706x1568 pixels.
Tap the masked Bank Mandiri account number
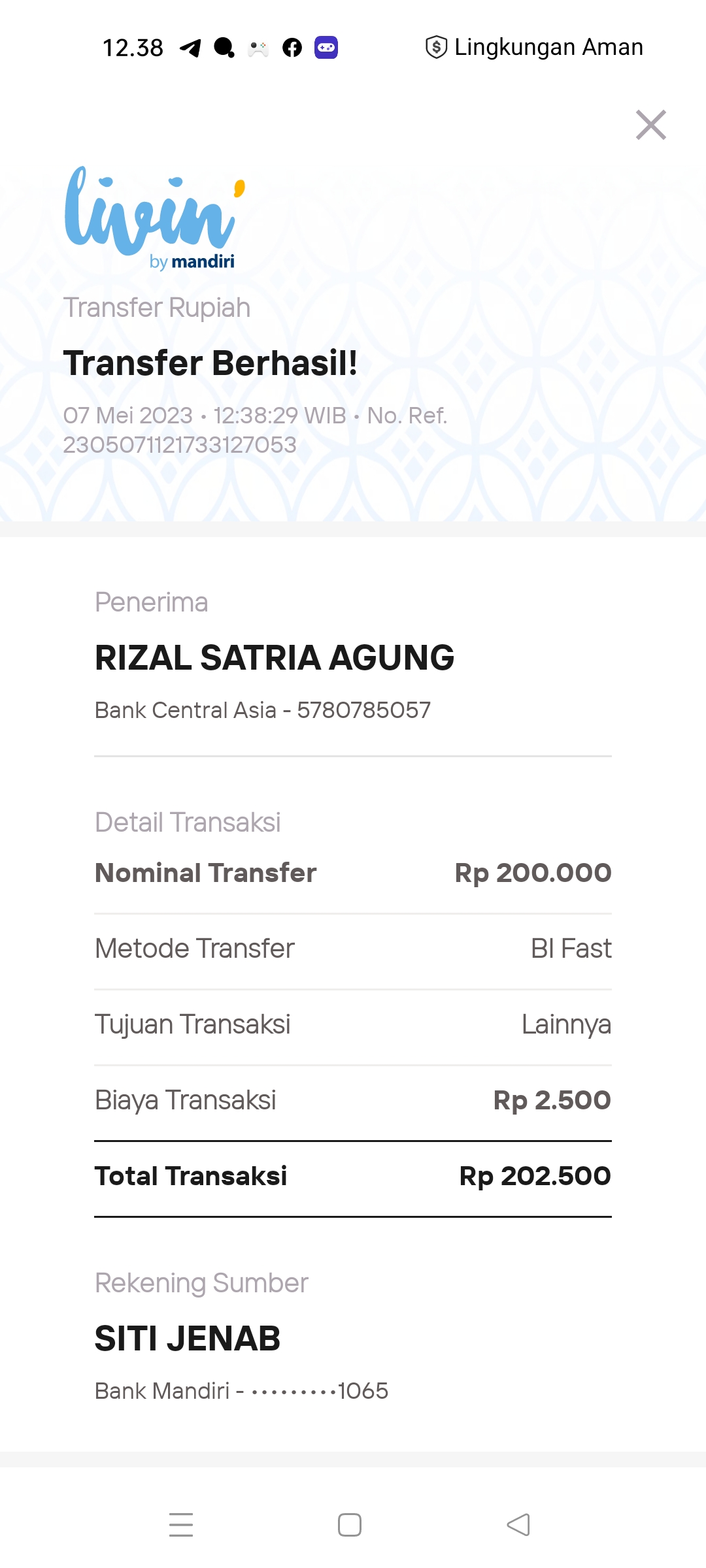(x=320, y=1391)
